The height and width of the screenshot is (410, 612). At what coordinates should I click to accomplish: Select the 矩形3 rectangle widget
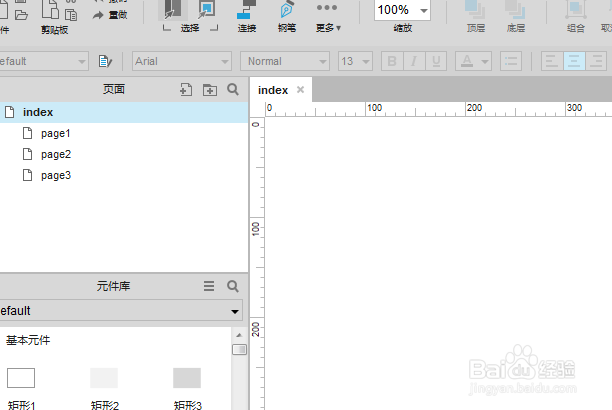point(187,388)
